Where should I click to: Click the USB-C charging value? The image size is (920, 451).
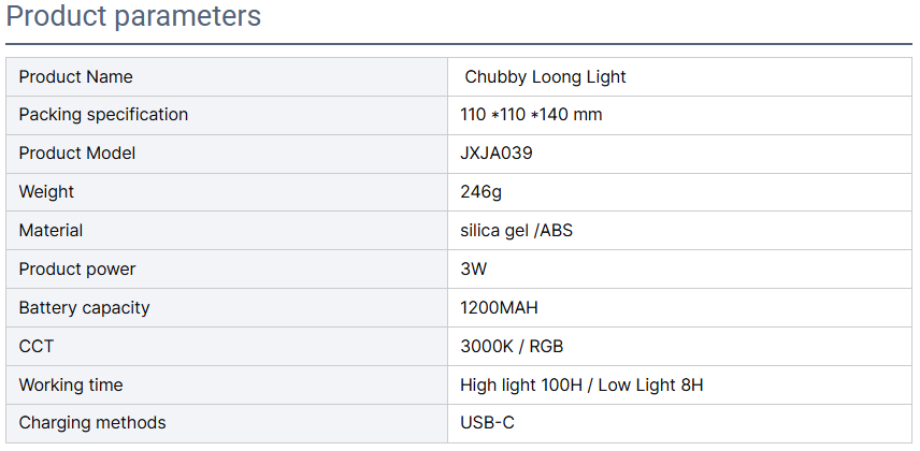coord(487,423)
